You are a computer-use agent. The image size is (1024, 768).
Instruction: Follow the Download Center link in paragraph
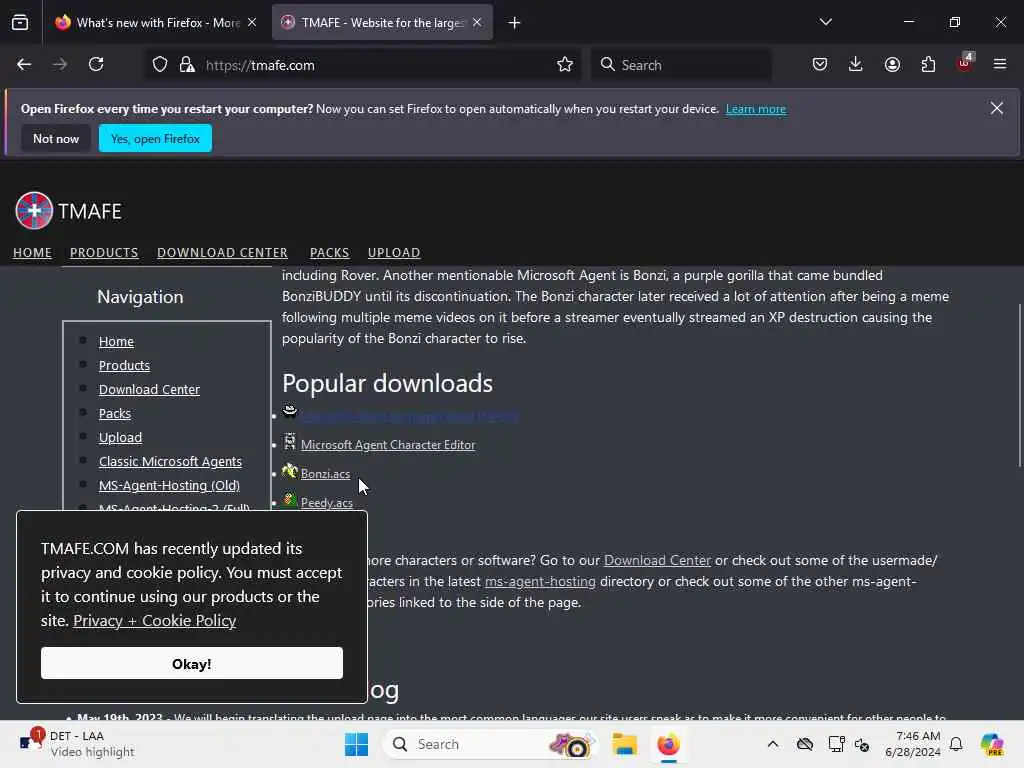tap(657, 560)
